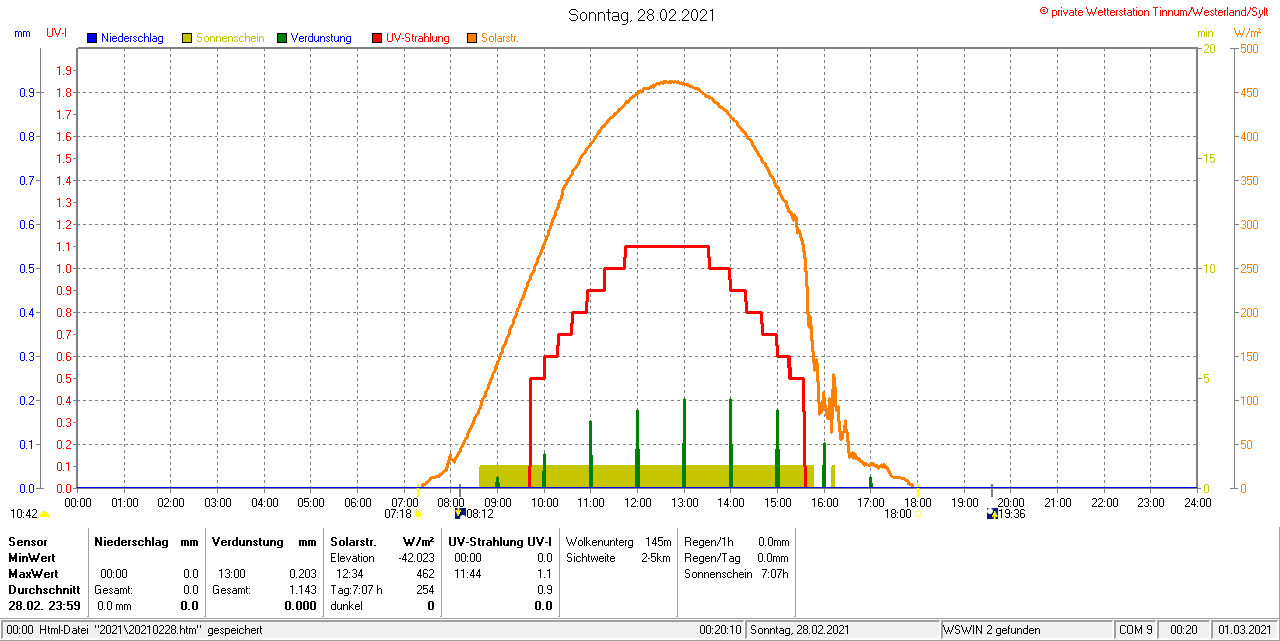Click the sunrise sun icon at 07:18
The height and width of the screenshot is (641, 1280).
click(419, 514)
